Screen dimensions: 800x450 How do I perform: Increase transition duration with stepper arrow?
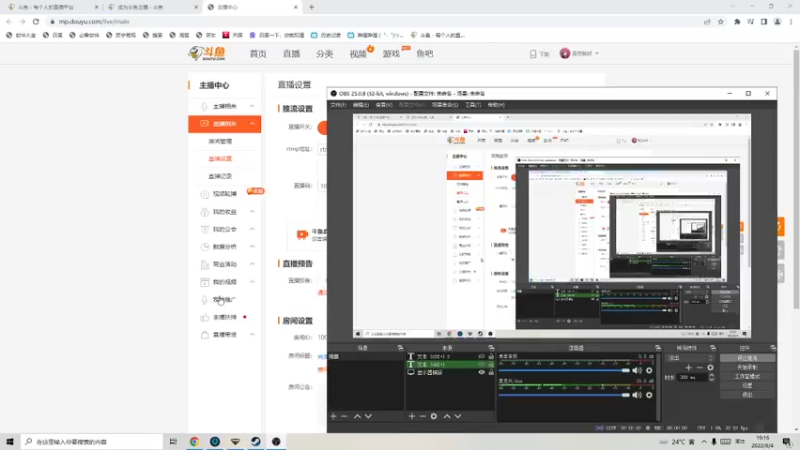pyautogui.click(x=711, y=375)
